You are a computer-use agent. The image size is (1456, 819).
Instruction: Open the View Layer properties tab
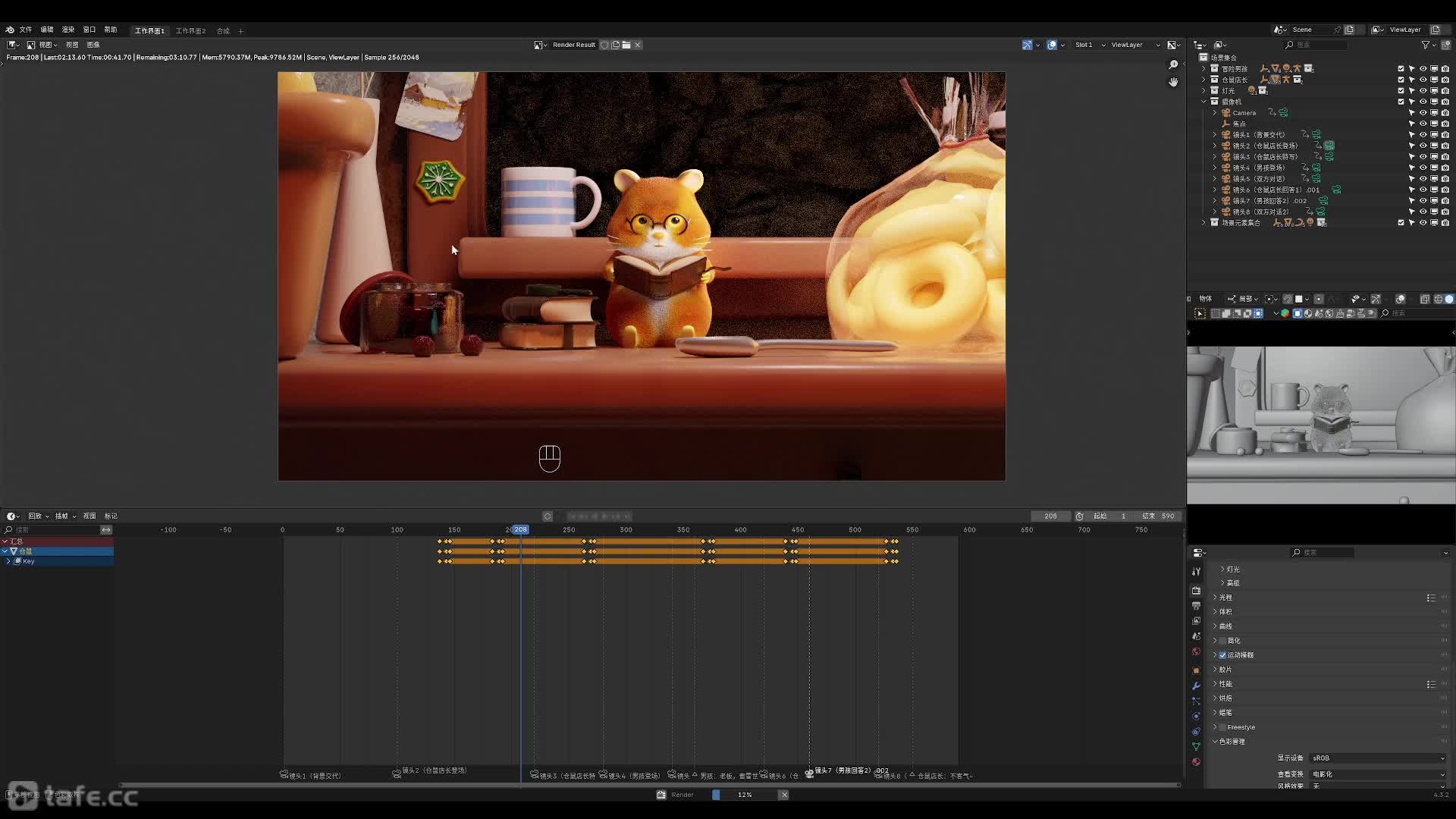[1196, 621]
